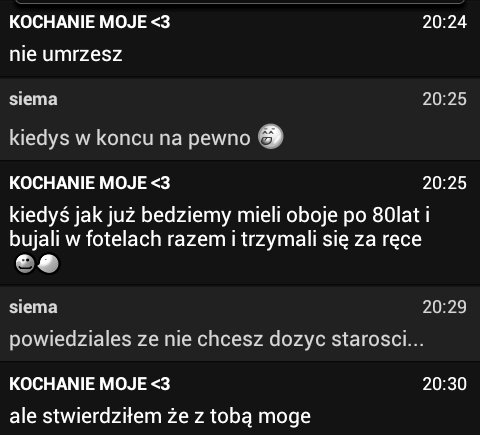Tap the 20:25 timestamp on siema's message
Viewport: 480px width, 435px height.
[444, 99]
